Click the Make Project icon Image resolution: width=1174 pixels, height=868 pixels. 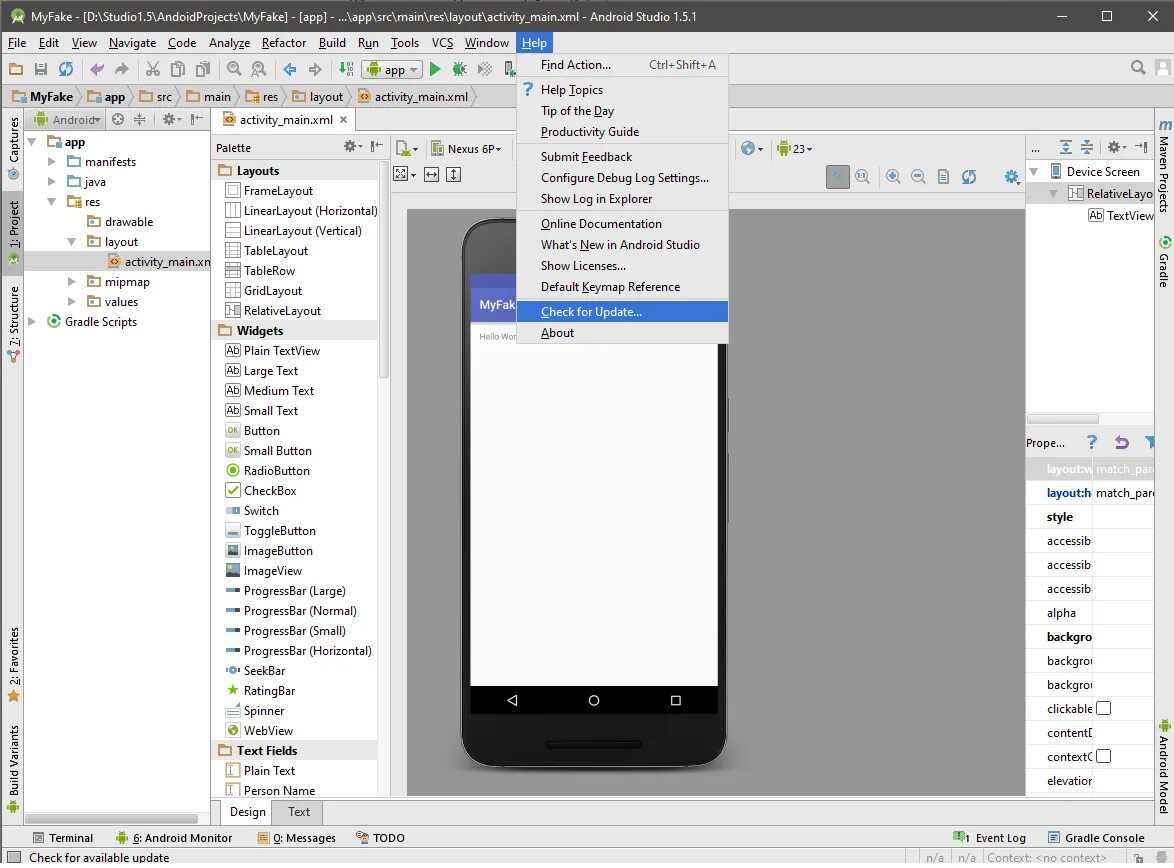(x=346, y=70)
